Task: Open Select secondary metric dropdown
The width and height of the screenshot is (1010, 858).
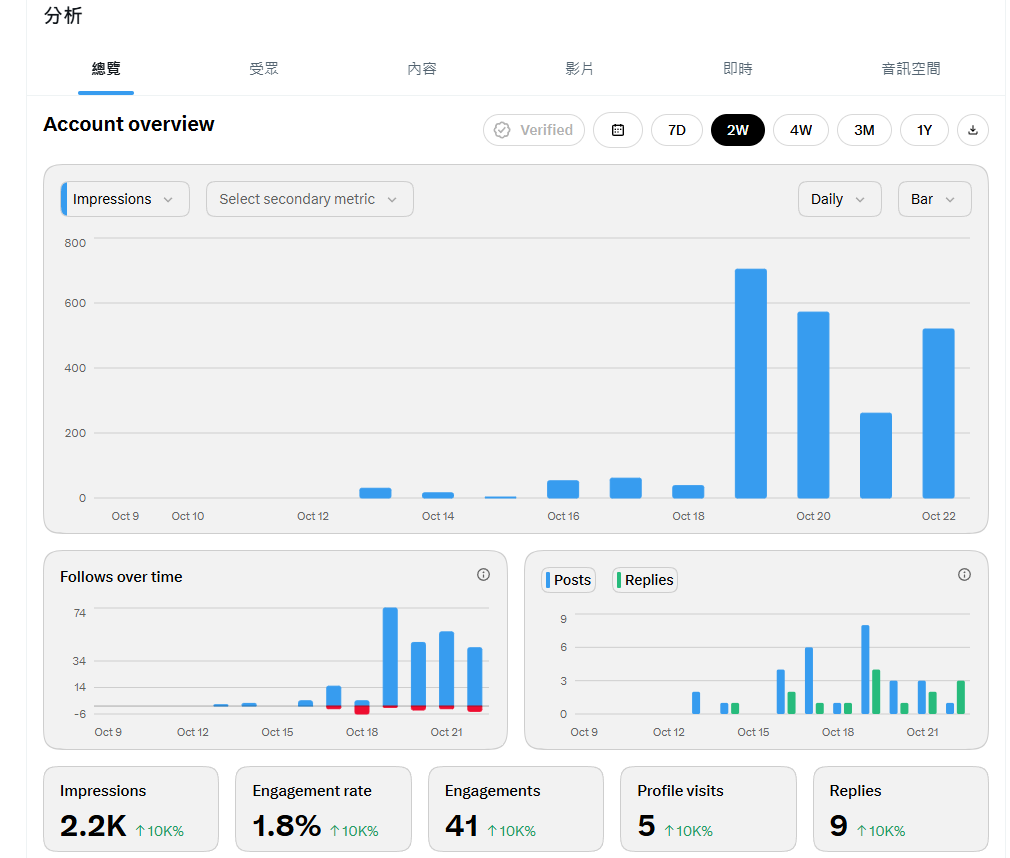Action: (x=309, y=199)
